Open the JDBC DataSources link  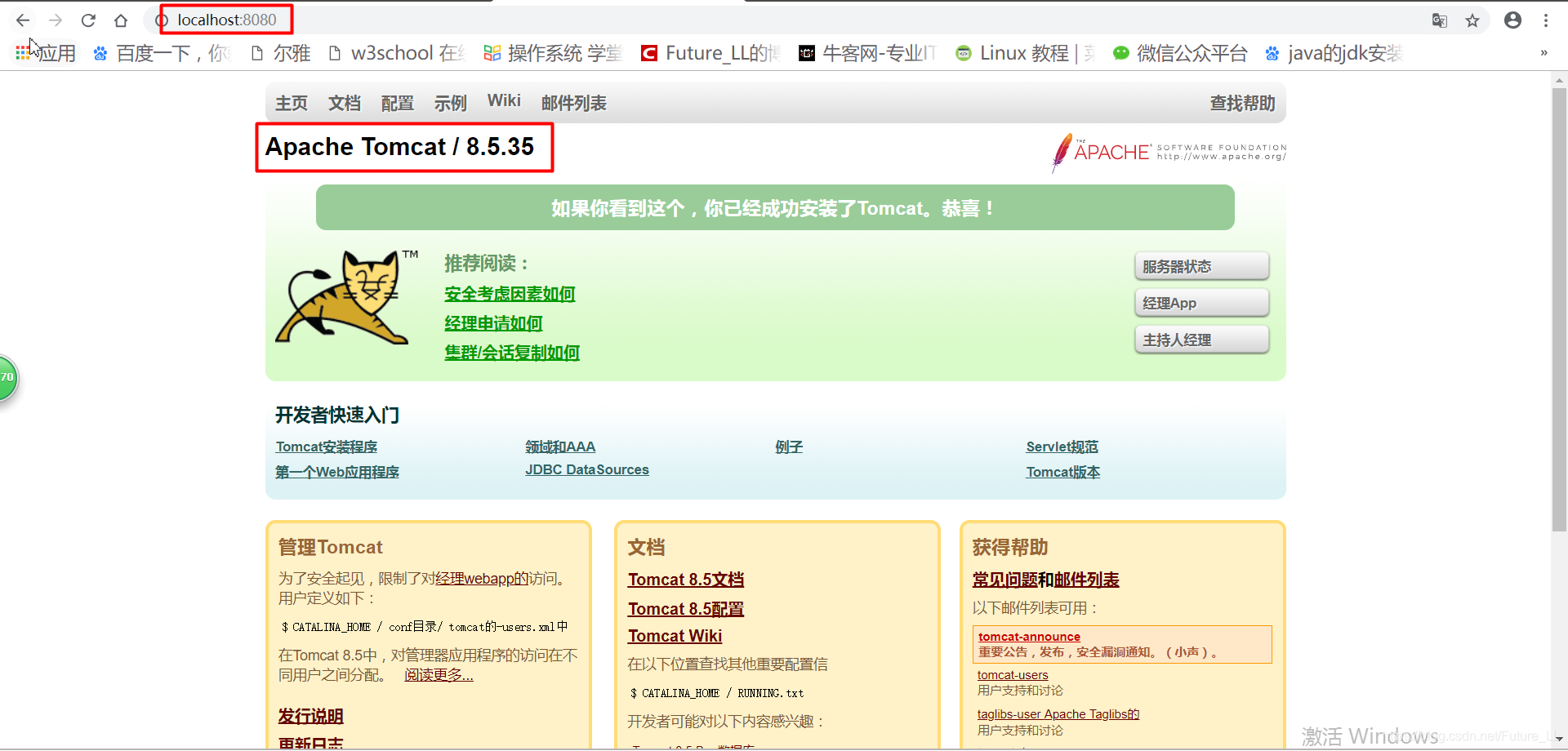(587, 469)
